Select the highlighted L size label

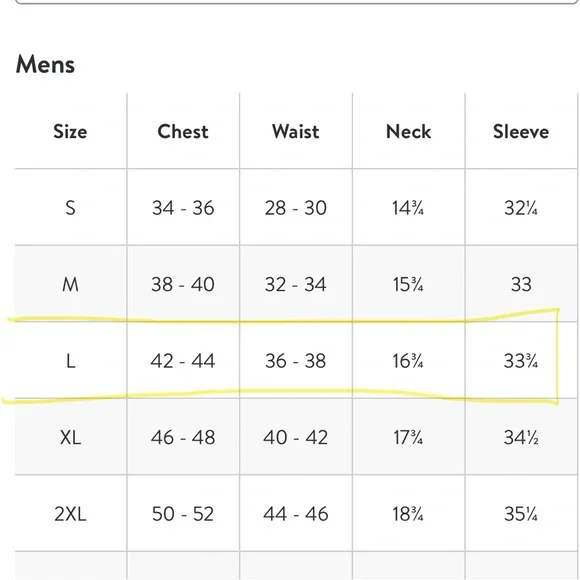tap(70, 361)
